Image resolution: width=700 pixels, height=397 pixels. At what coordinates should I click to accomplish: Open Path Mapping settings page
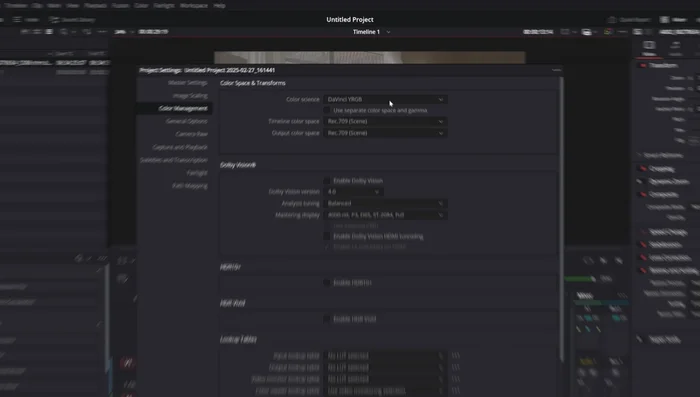coord(190,186)
